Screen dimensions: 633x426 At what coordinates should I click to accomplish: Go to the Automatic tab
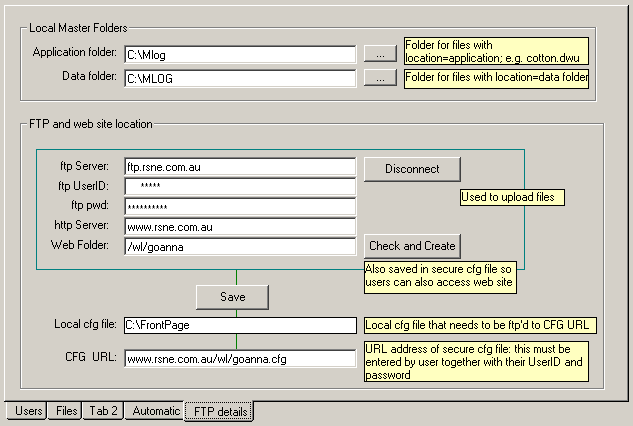[x=155, y=411]
